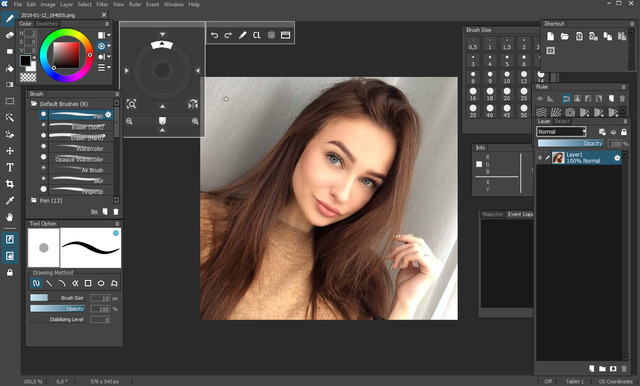Open the color list options dropdown arrow
The width and height of the screenshot is (640, 386).
tap(109, 67)
